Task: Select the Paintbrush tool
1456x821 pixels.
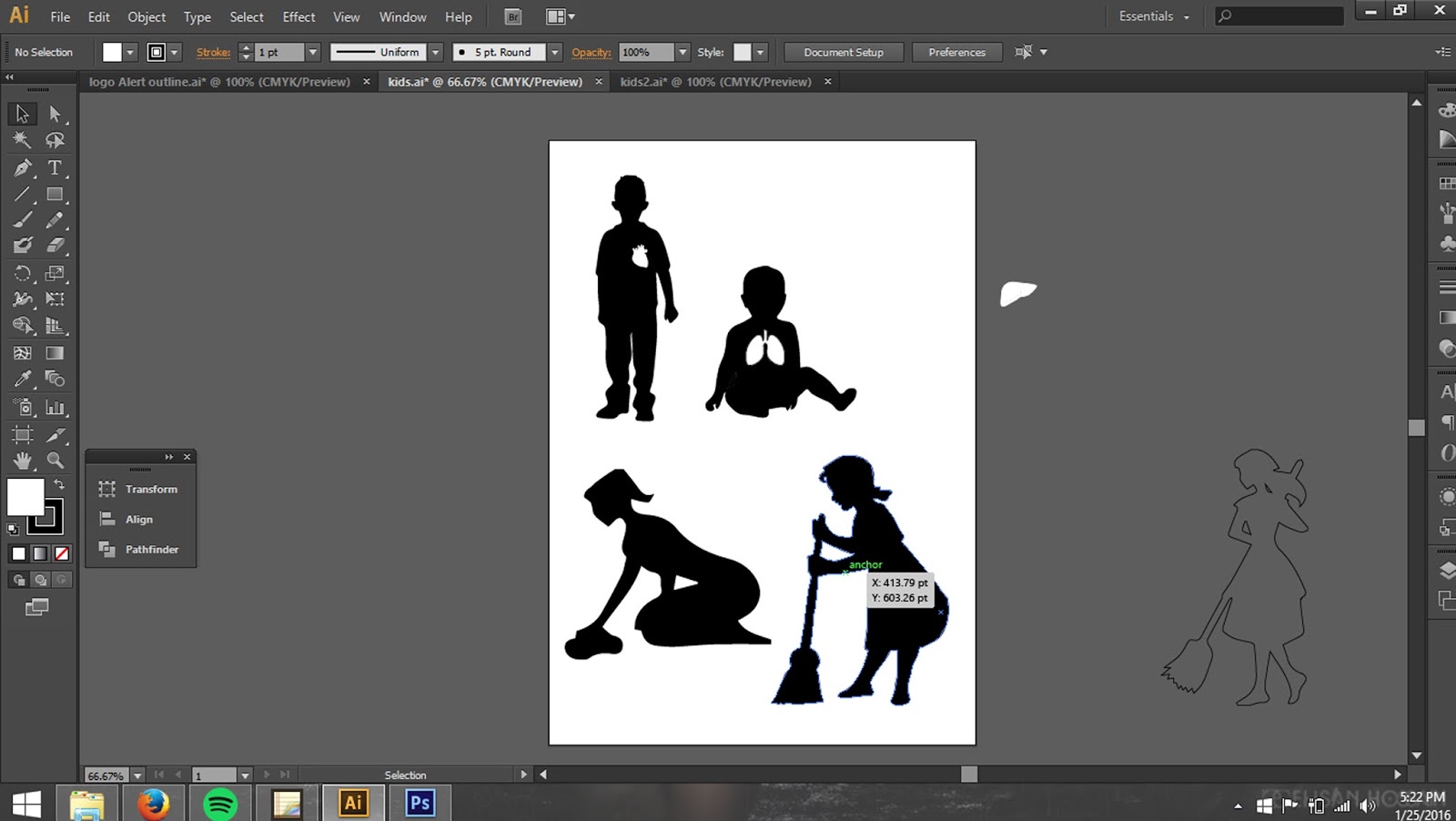Action: [23, 219]
